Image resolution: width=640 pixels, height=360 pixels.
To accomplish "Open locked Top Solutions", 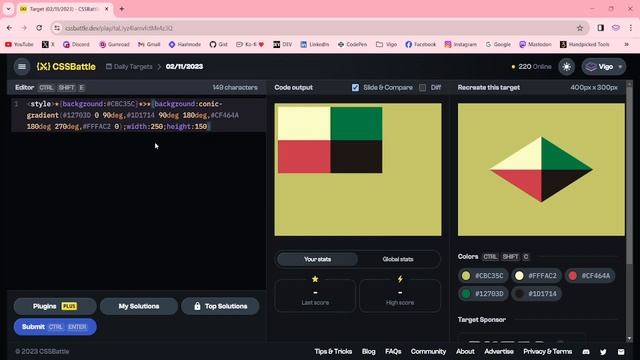I will 220,306.
